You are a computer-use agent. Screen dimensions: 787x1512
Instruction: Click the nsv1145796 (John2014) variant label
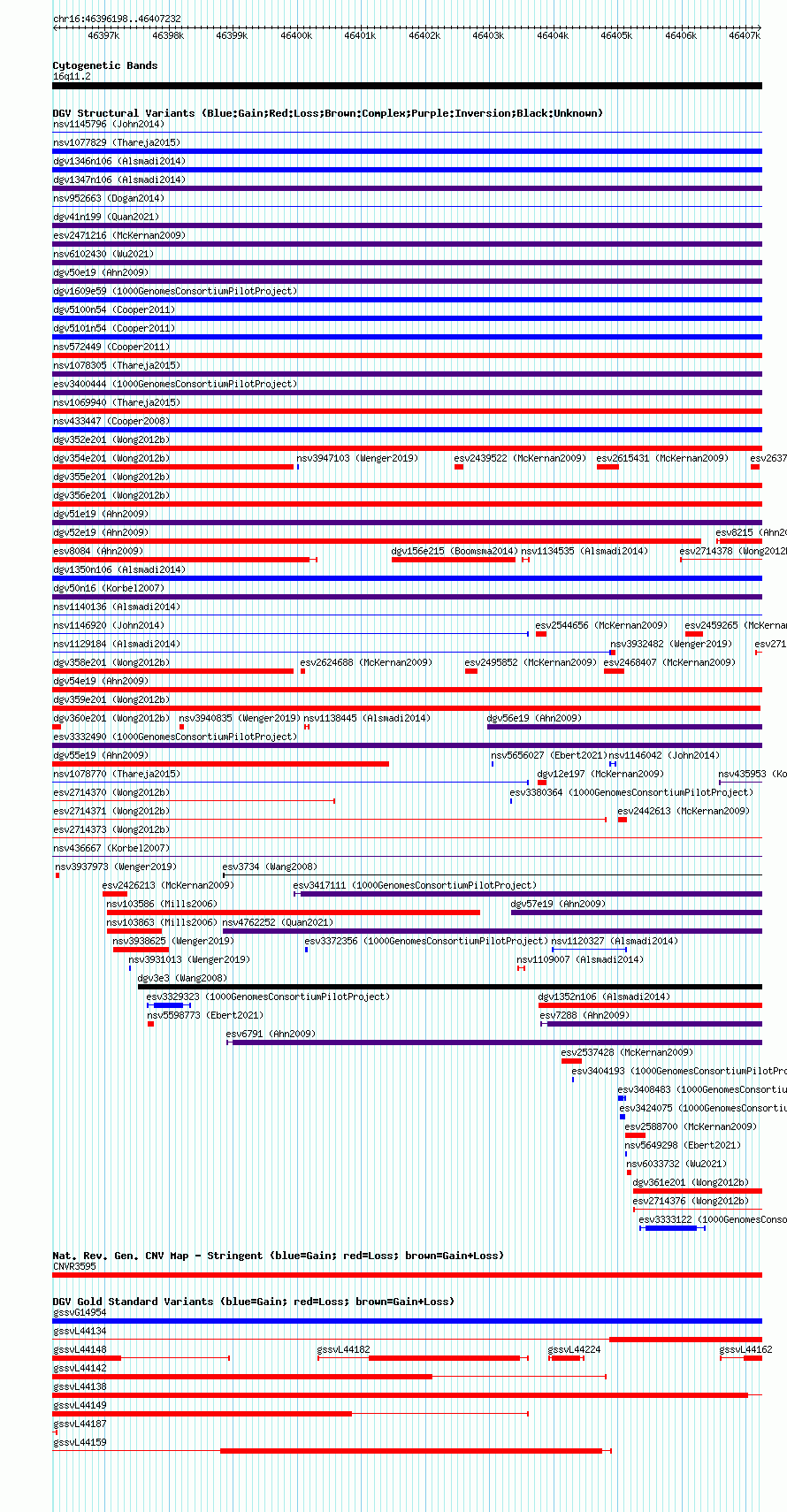pos(109,124)
